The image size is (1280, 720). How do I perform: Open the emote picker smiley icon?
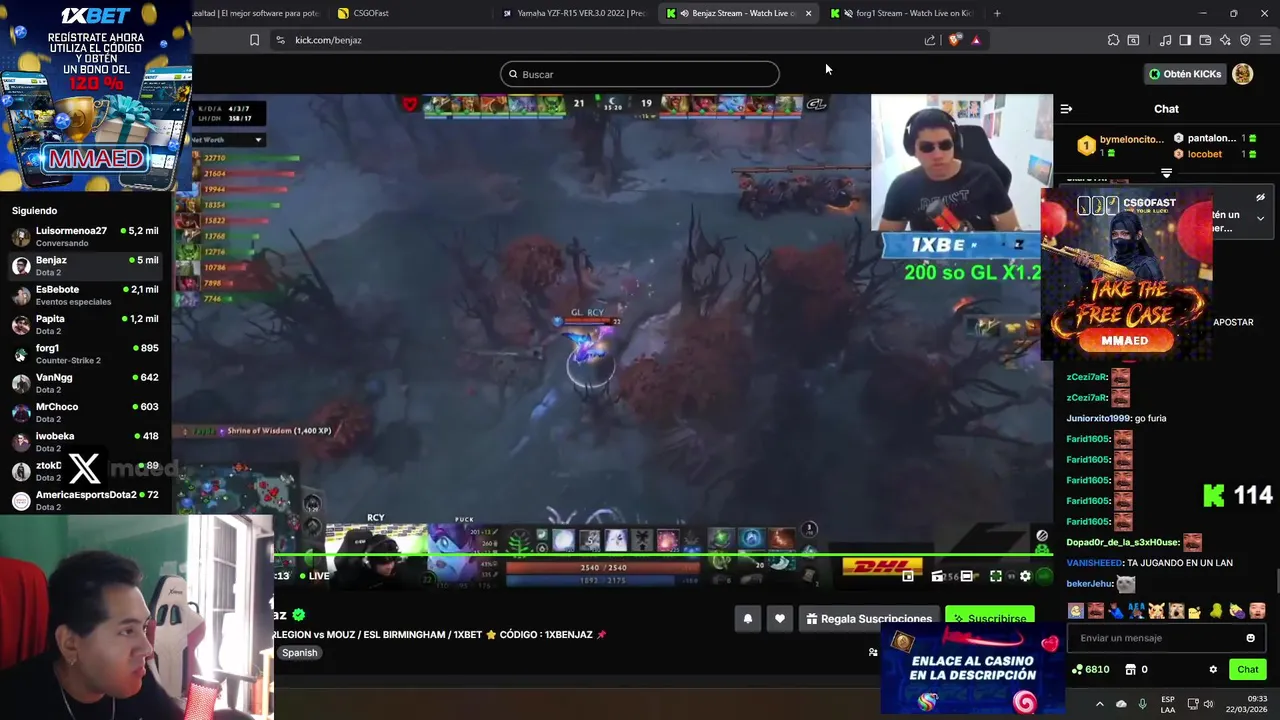coord(1250,638)
